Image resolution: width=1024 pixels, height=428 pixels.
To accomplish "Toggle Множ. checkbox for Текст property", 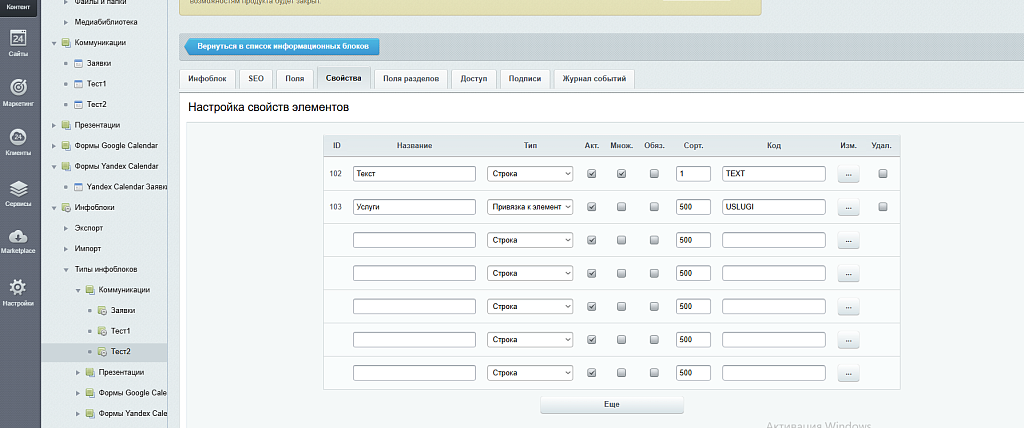I will pos(621,174).
